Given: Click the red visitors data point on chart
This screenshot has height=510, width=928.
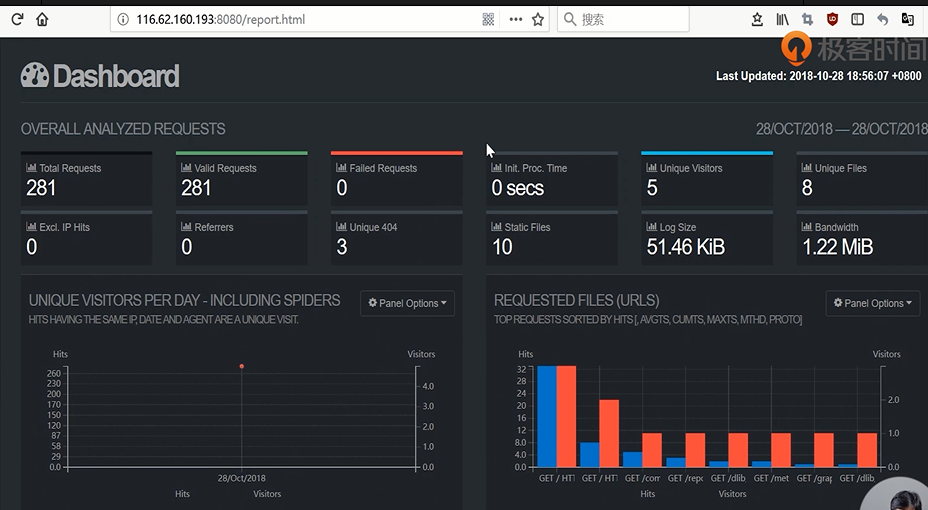Looking at the screenshot, I should point(241,366).
